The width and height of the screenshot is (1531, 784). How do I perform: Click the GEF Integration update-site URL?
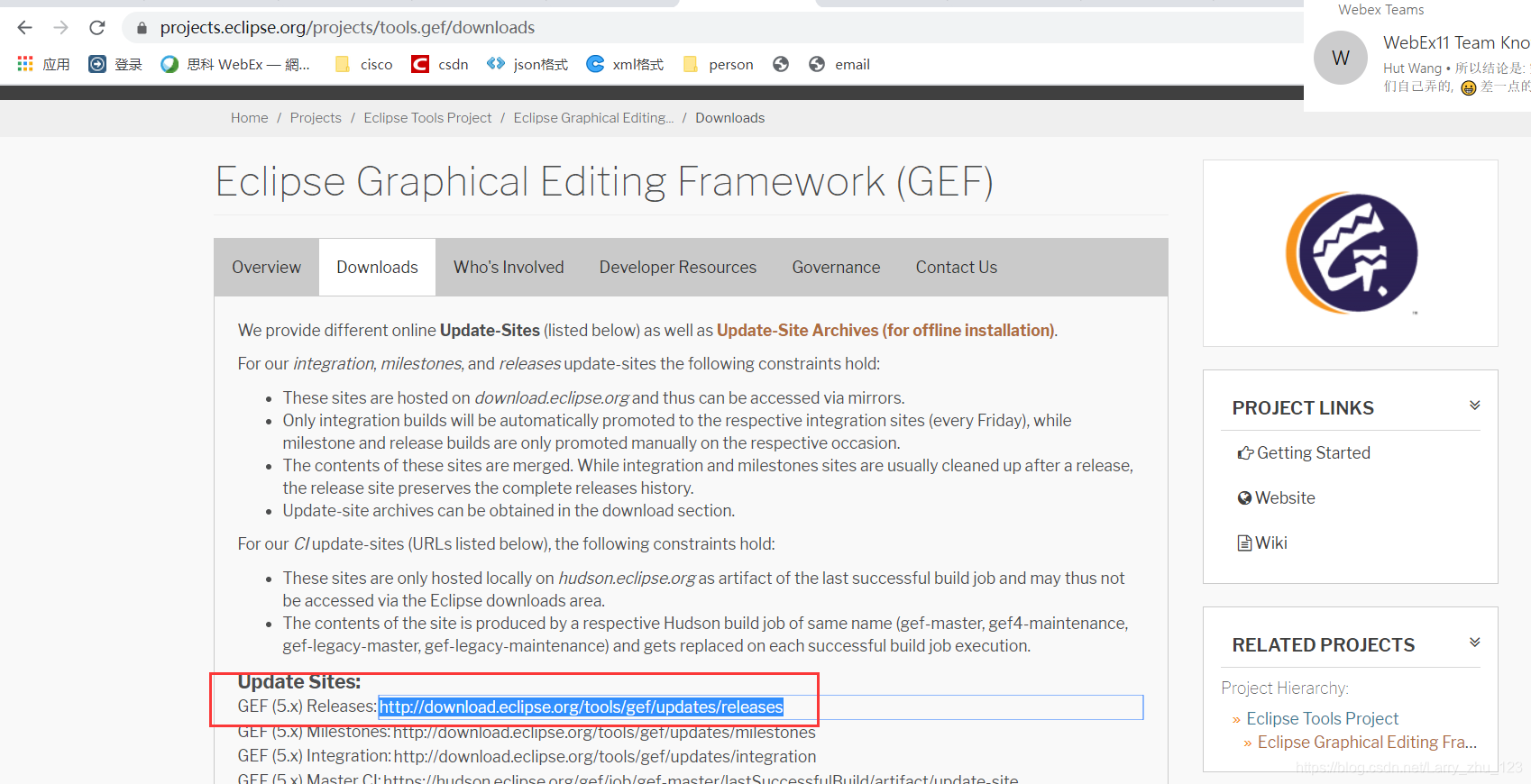605,757
